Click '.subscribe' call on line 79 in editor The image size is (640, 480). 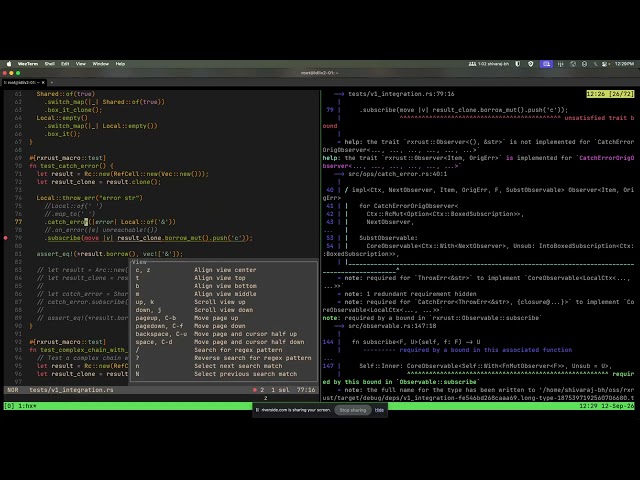pyautogui.click(x=62, y=238)
